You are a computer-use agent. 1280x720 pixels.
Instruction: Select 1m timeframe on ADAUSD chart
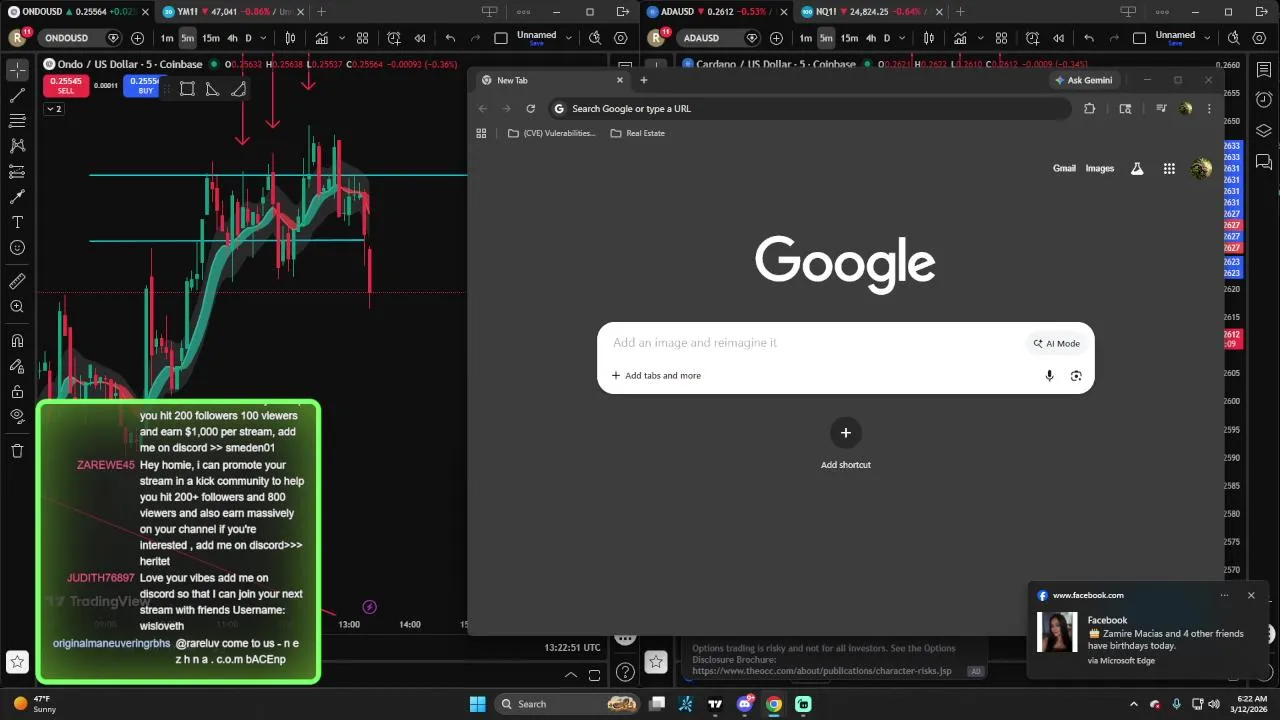pyautogui.click(x=805, y=38)
